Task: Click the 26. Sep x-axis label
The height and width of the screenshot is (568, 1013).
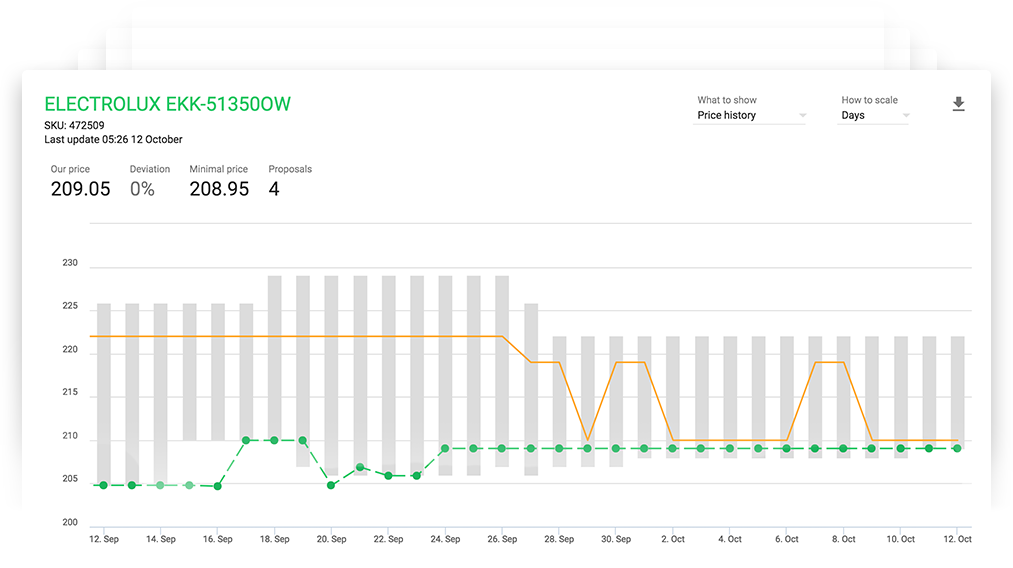Action: (x=502, y=539)
